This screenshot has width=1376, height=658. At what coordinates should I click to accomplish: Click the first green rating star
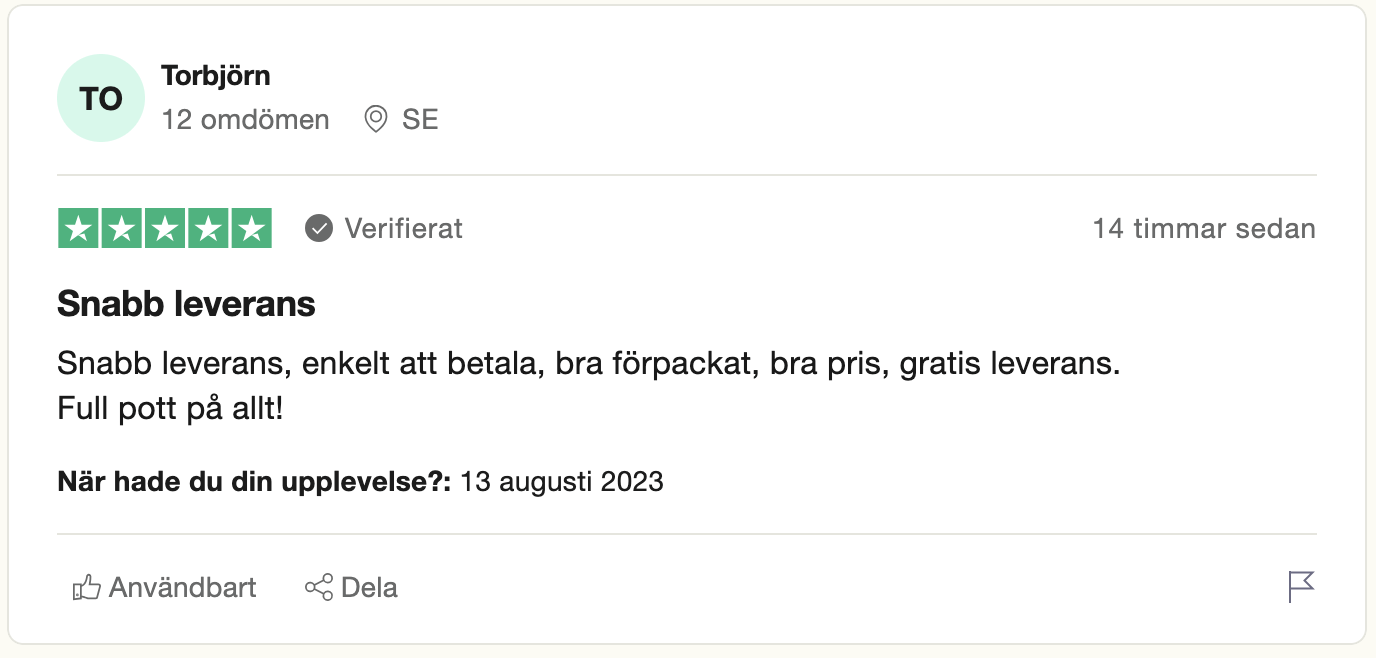79,229
